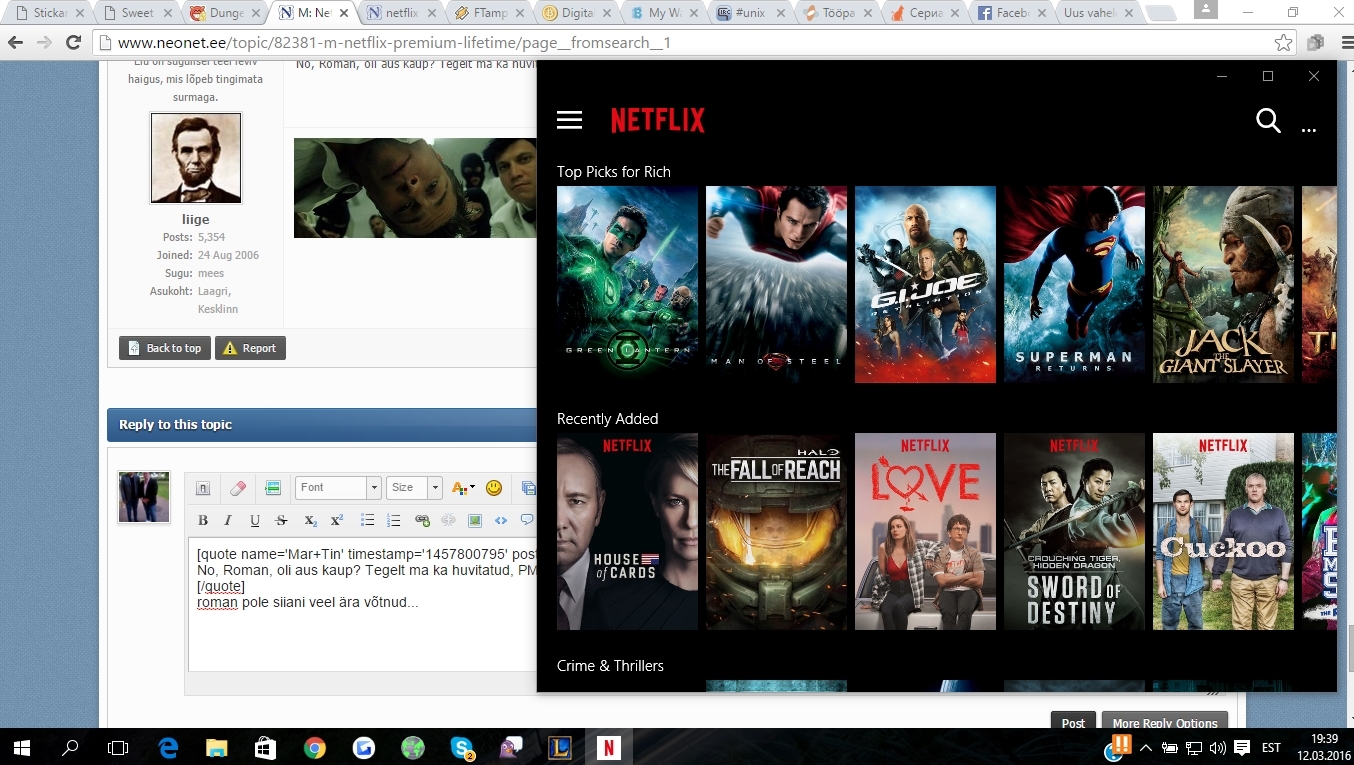The image size is (1354, 765).
Task: Select the Love series poster
Action: pyautogui.click(x=925, y=531)
